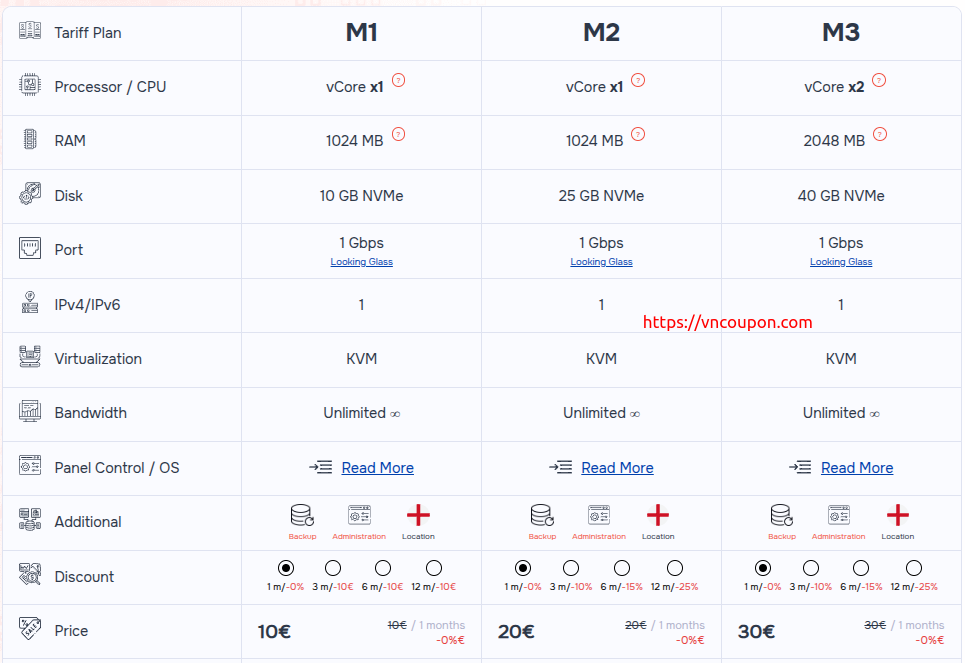Open M2 Looking Glass link
Image resolution: width=965 pixels, height=663 pixels.
[601, 262]
